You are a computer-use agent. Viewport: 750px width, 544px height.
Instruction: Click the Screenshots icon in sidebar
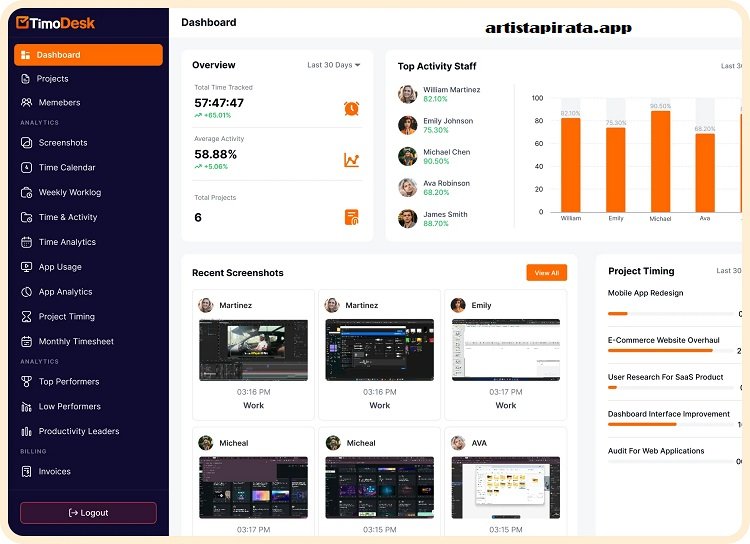pyautogui.click(x=26, y=143)
